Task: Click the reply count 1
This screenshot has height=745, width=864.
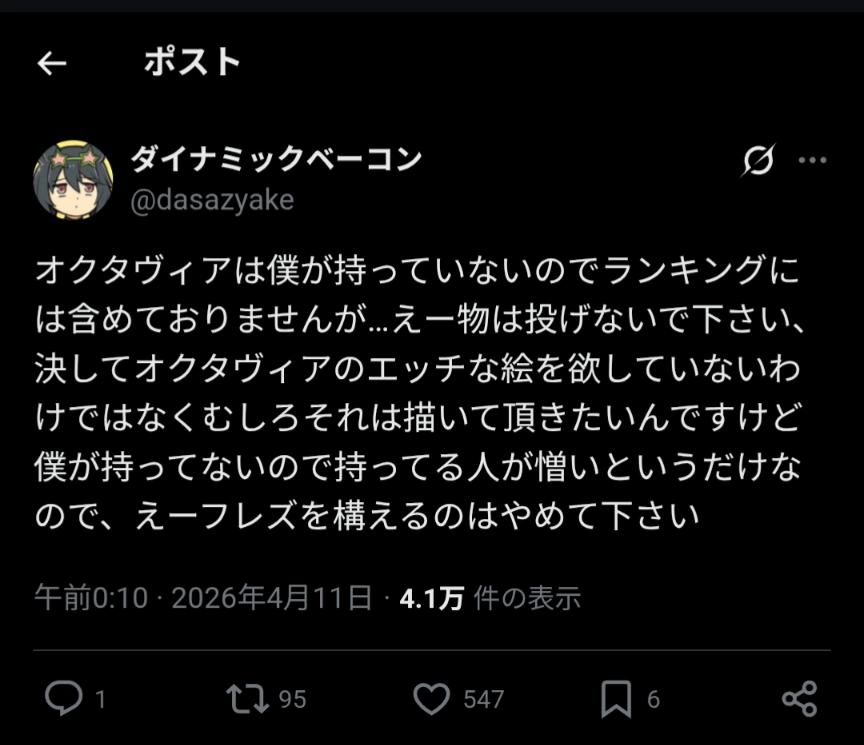Action: tap(100, 699)
